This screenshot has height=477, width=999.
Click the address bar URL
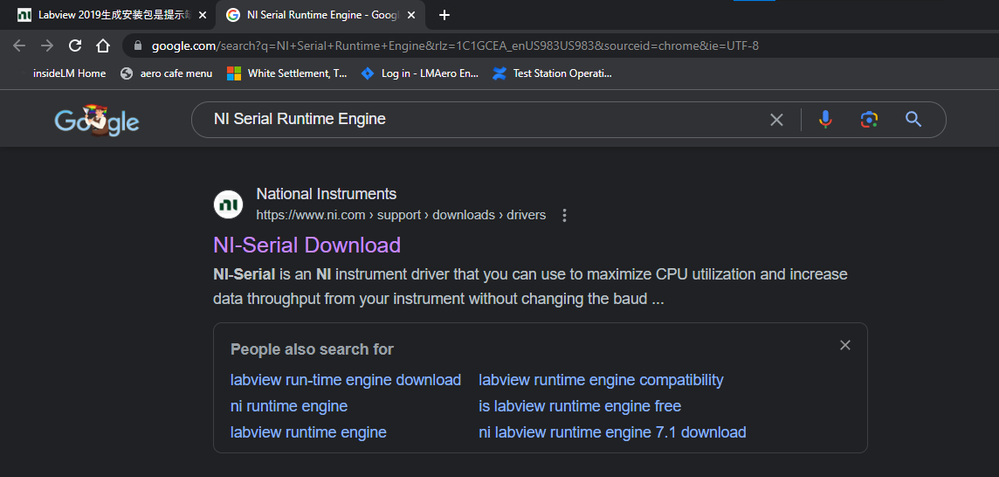(455, 46)
